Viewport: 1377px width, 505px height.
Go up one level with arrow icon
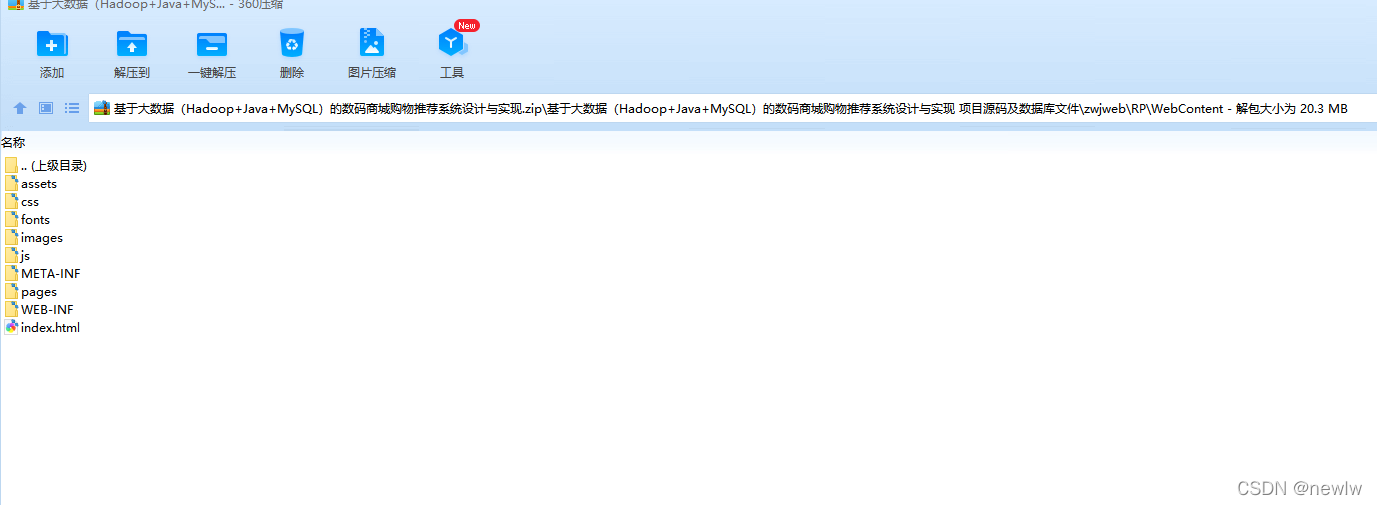click(19, 108)
